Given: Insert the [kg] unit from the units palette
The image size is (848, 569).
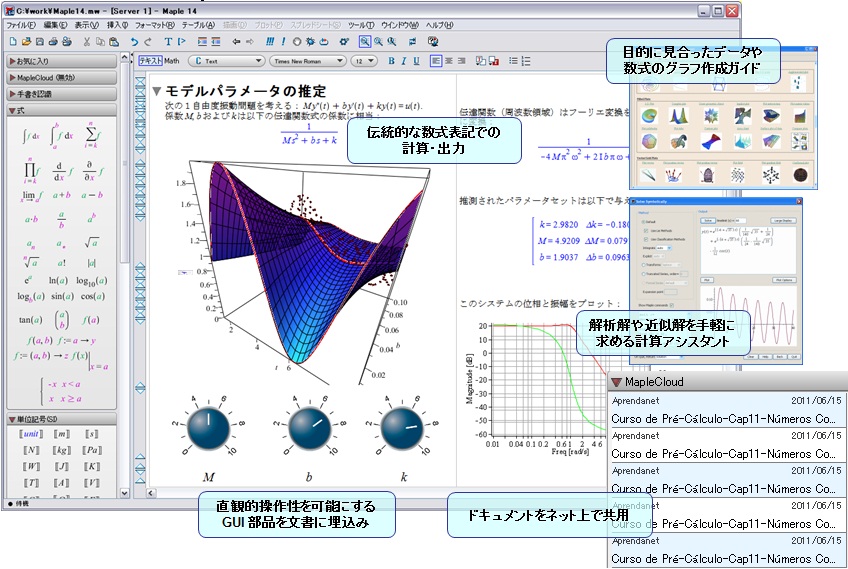Looking at the screenshot, I should 62,450.
